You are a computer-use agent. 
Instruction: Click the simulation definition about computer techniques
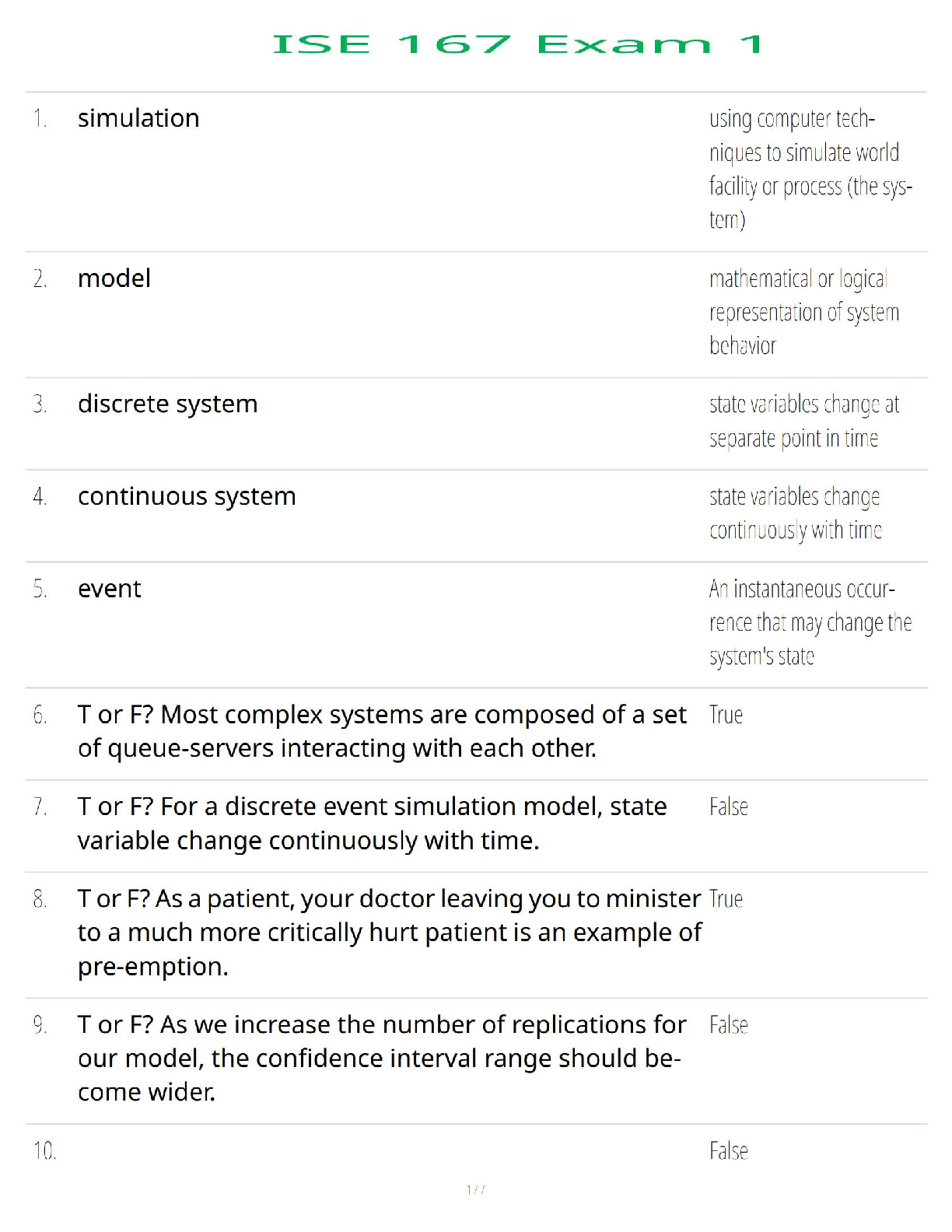tap(810, 169)
